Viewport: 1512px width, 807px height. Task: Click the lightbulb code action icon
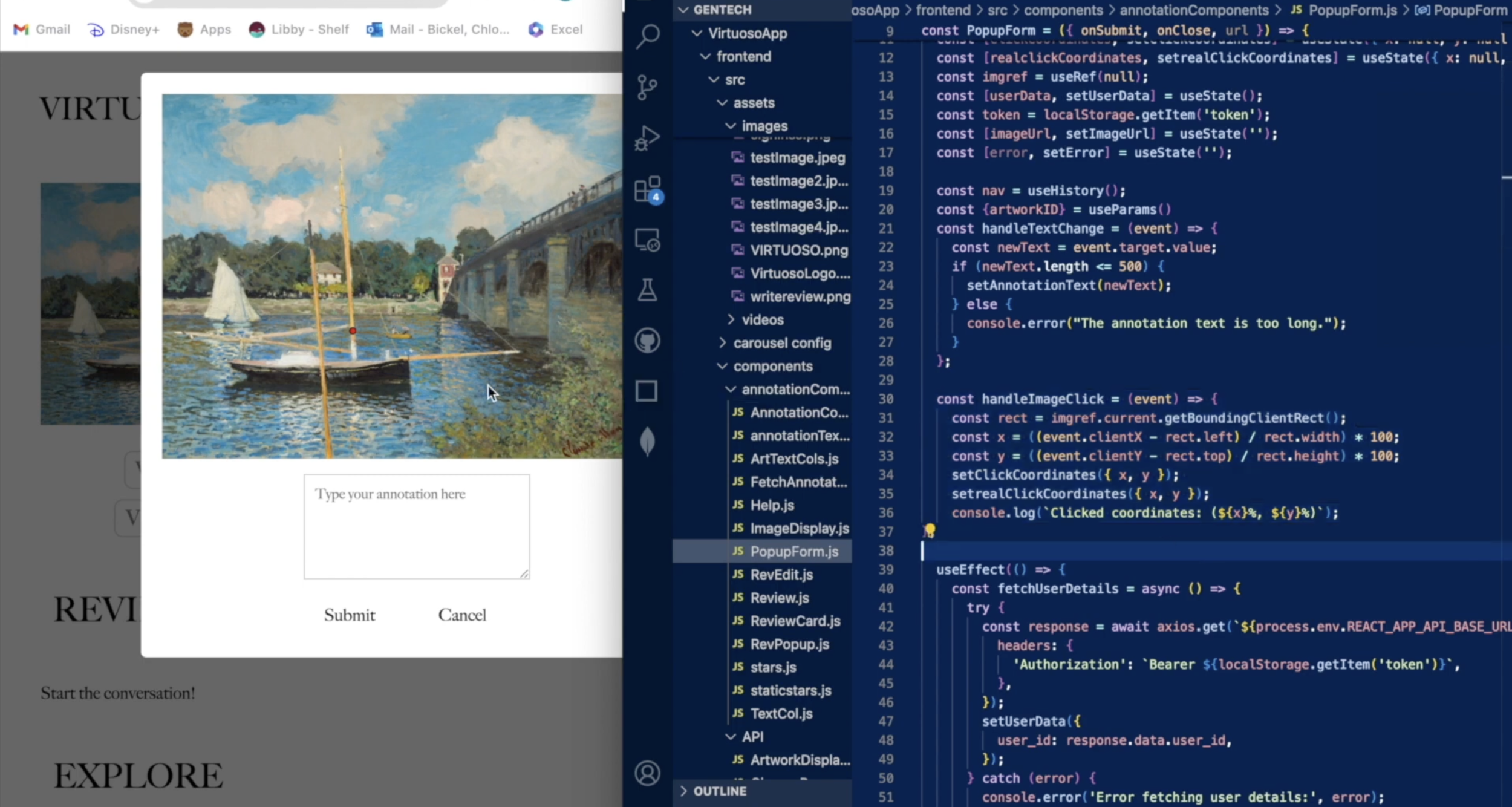click(x=930, y=531)
